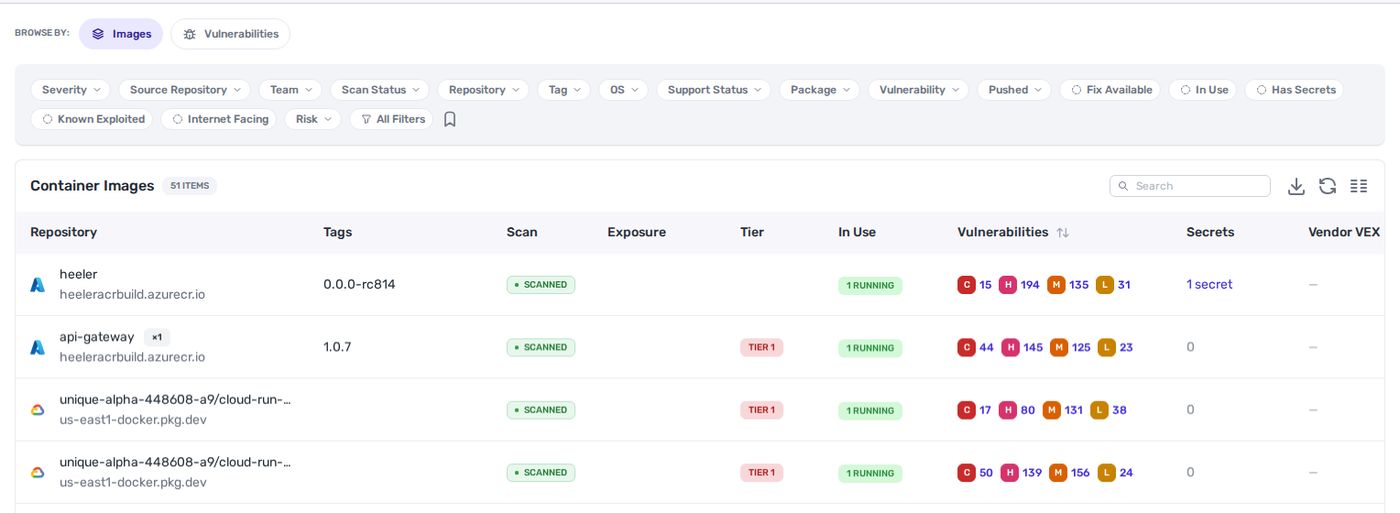This screenshot has height=513, width=1400.
Task: Click critical badge showing 50
Action: [x=966, y=472]
